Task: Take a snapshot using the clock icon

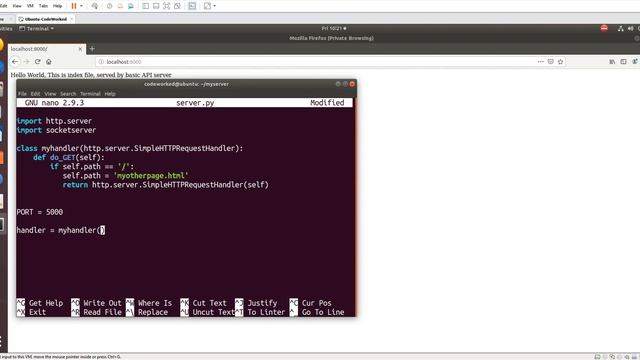Action: [109, 6]
